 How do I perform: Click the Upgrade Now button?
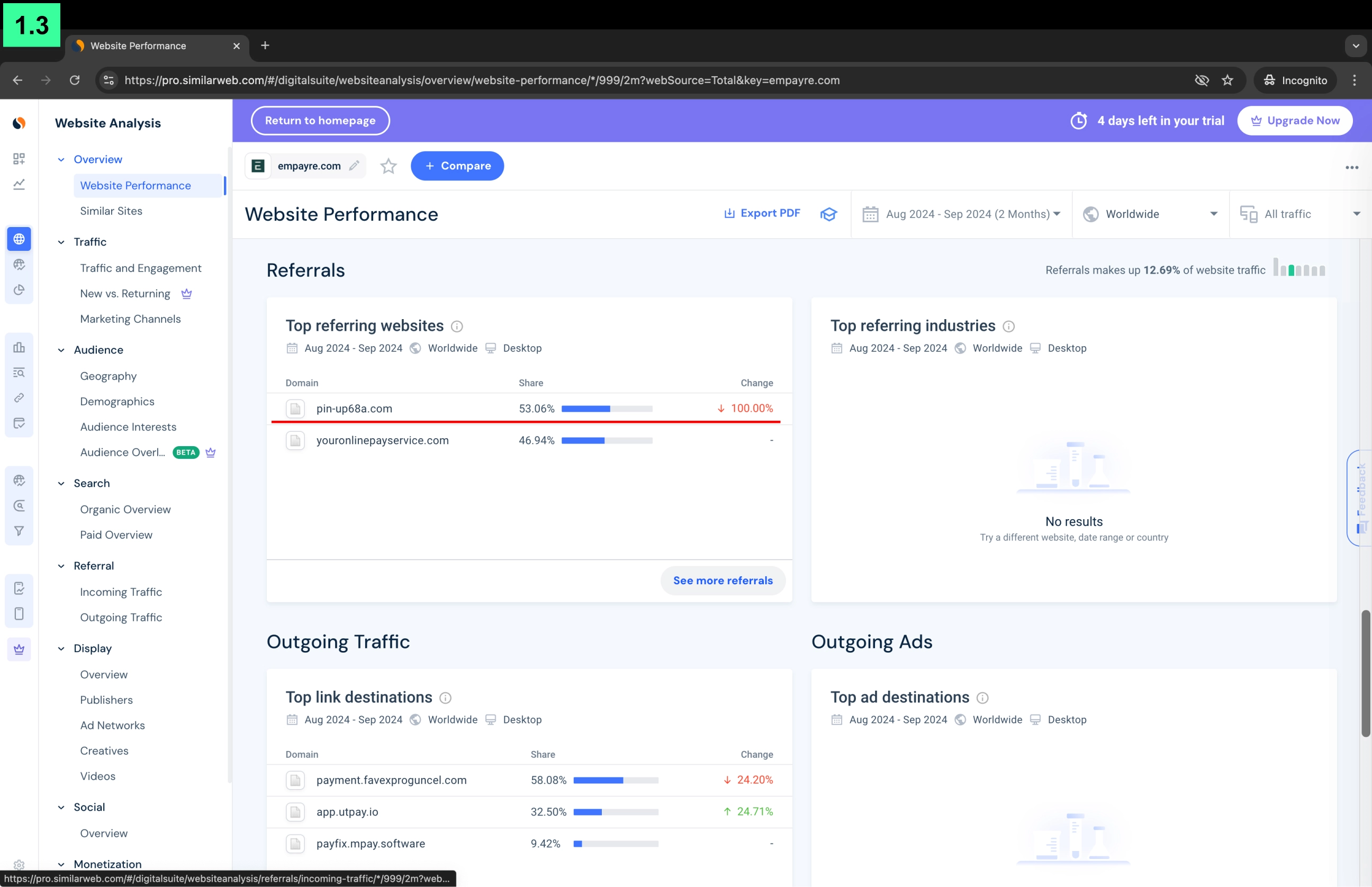[1294, 121]
